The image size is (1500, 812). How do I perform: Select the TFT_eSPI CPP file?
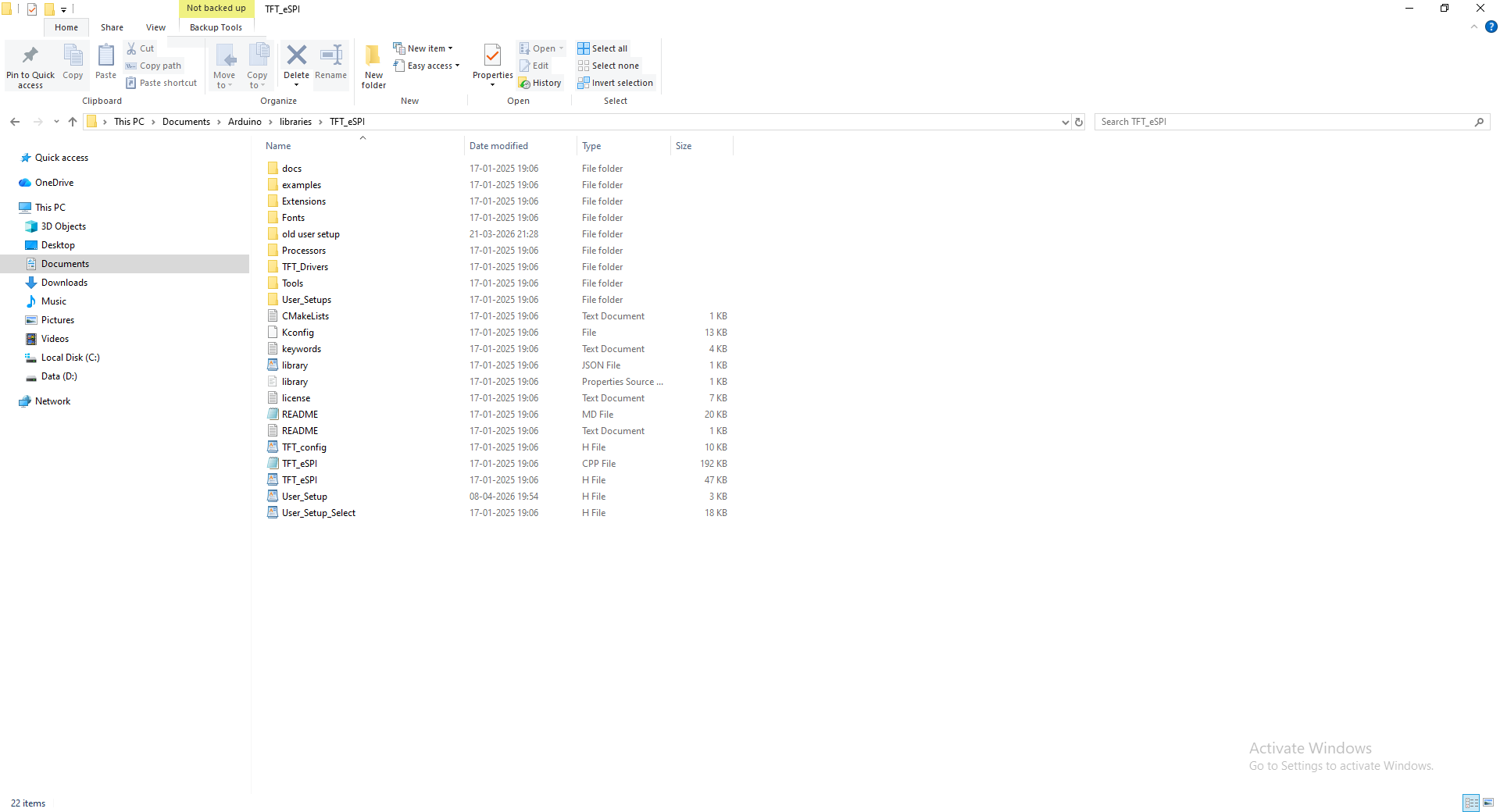(x=299, y=464)
